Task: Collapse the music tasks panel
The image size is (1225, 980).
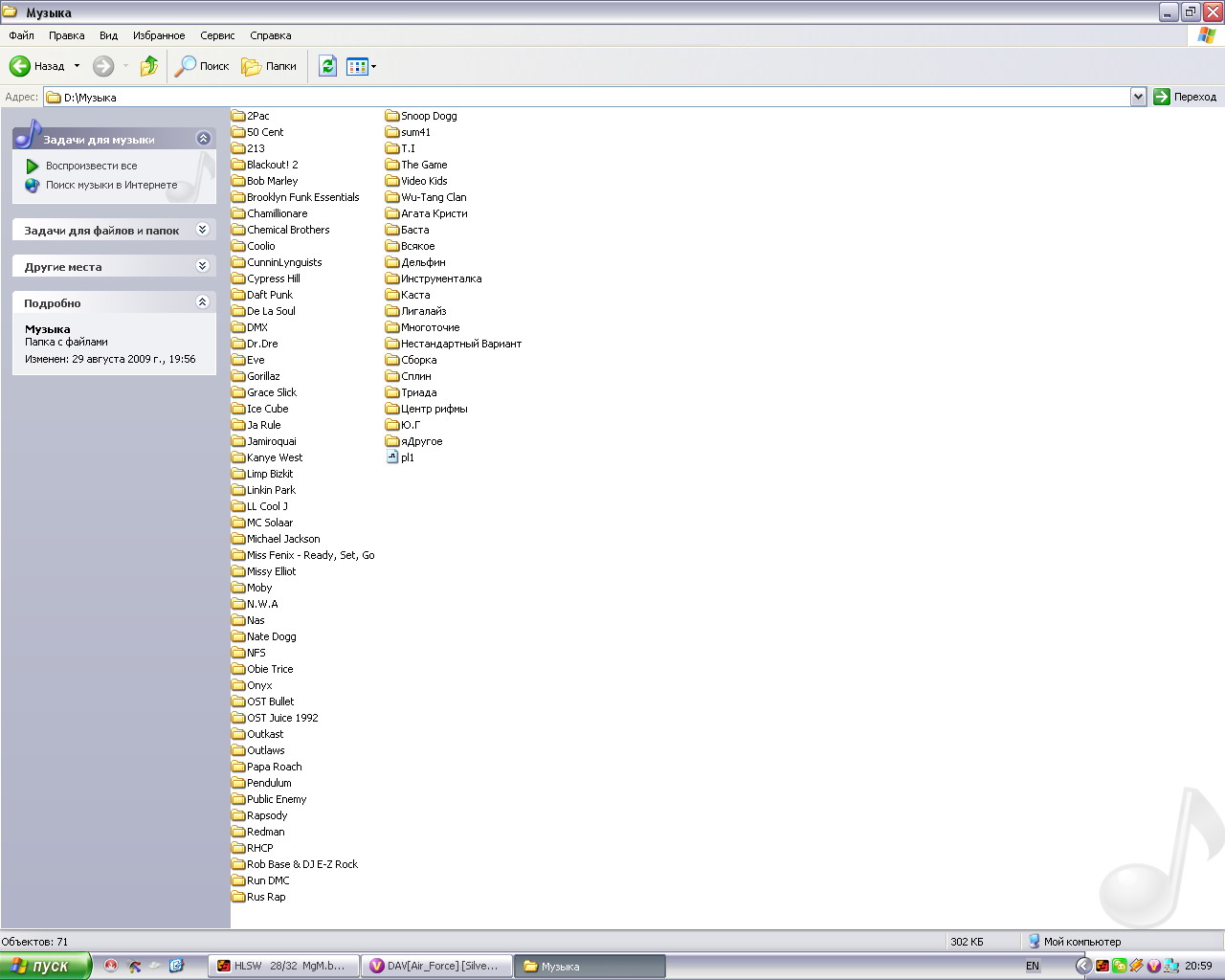Action: [x=203, y=139]
